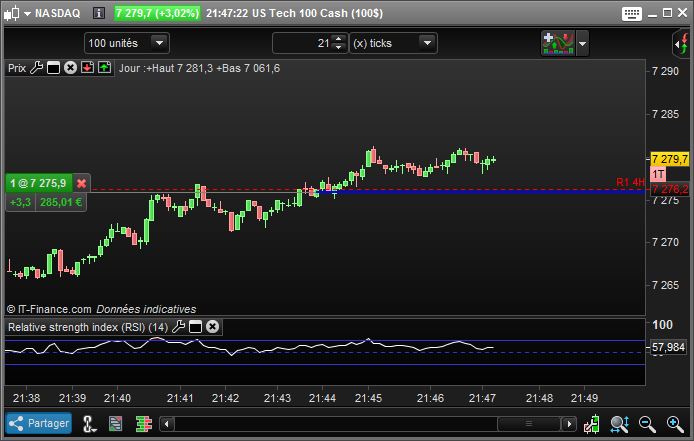Decrease the tick count with down arrow
The width and height of the screenshot is (694, 441).
[339, 47]
